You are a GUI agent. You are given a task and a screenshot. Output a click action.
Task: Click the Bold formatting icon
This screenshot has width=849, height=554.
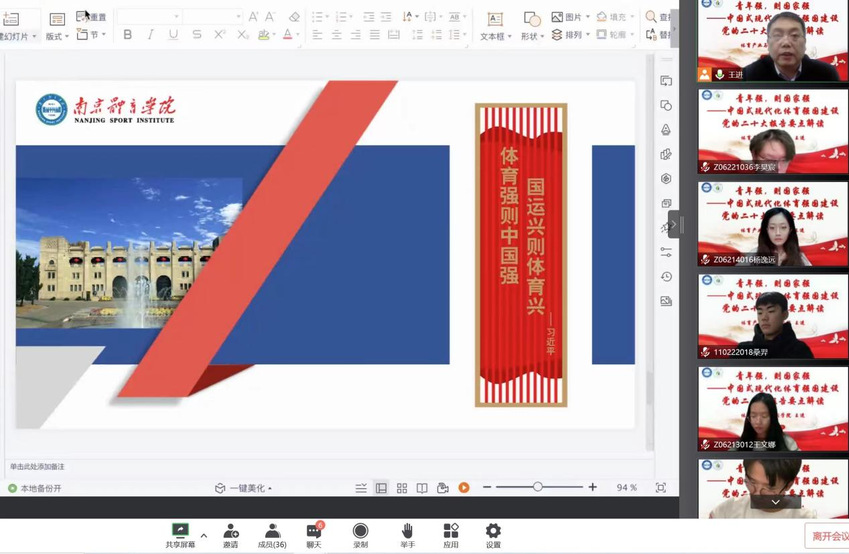127,35
